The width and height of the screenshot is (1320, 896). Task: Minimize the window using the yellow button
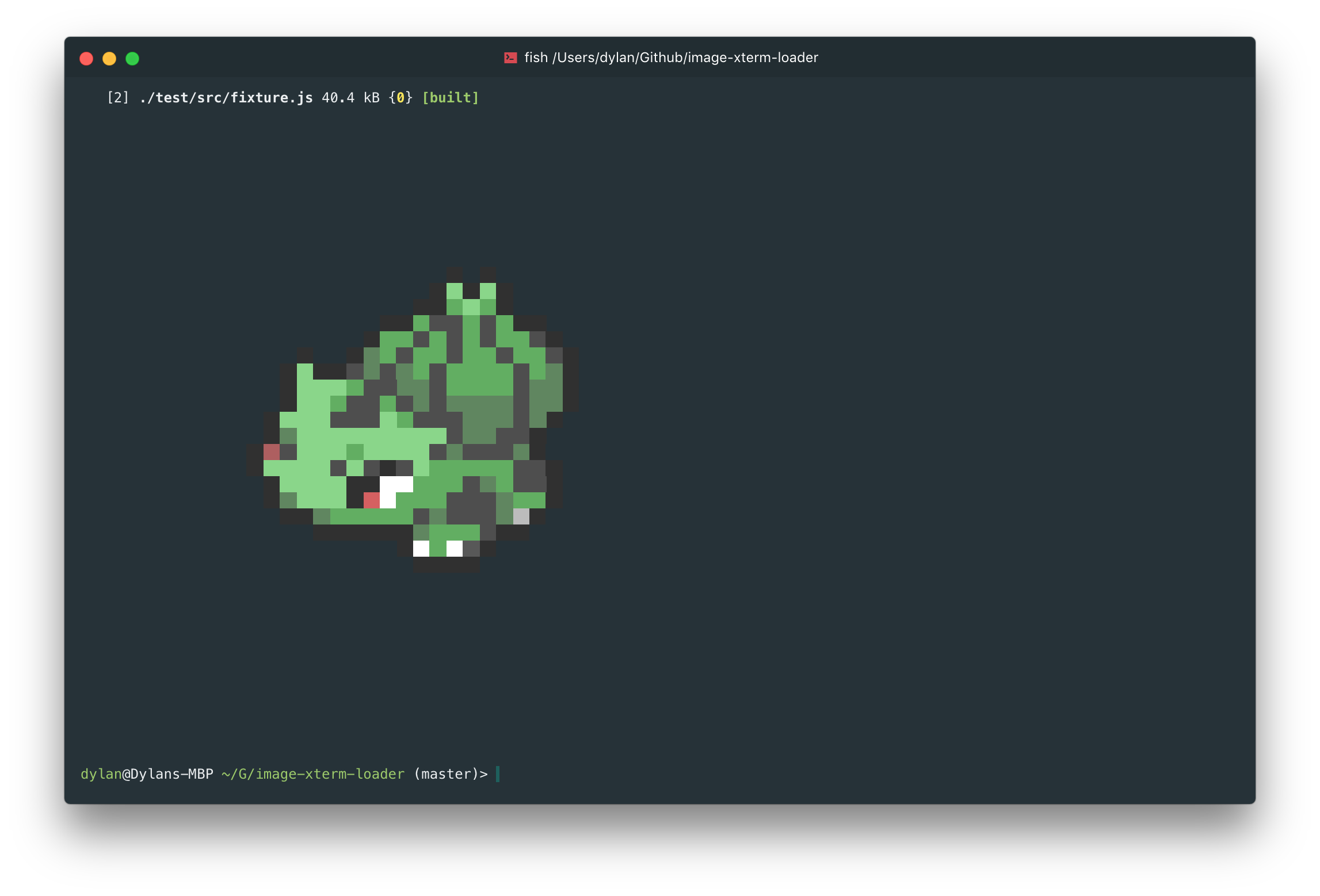click(x=109, y=59)
